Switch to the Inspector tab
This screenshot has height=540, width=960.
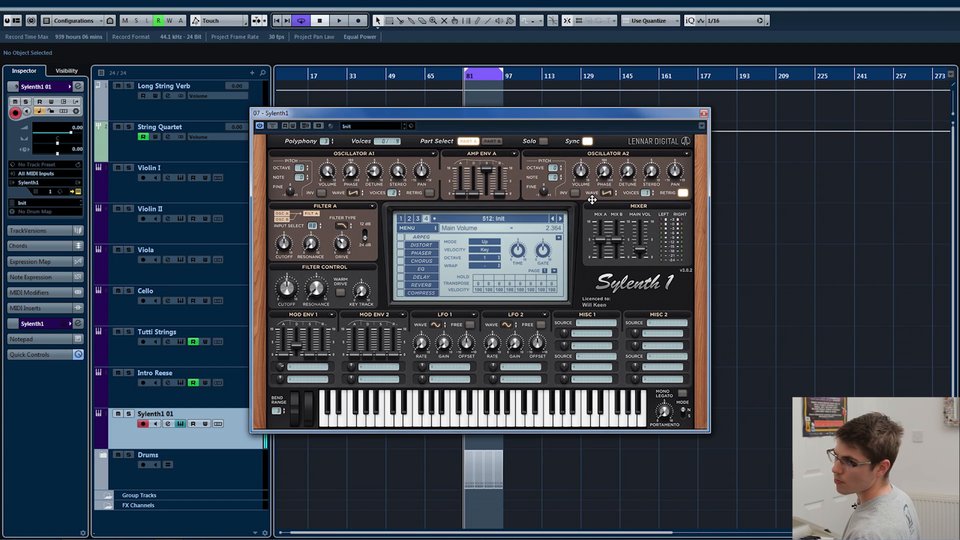click(x=24, y=70)
